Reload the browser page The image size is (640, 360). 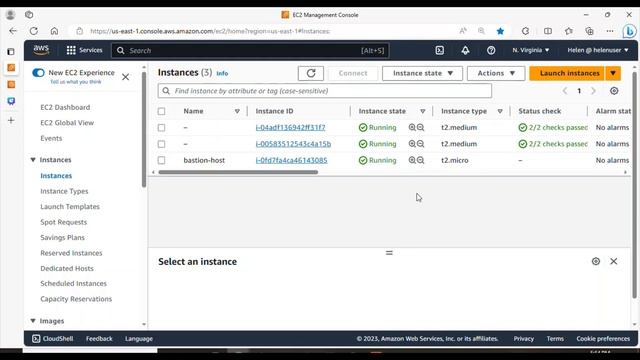[33, 31]
